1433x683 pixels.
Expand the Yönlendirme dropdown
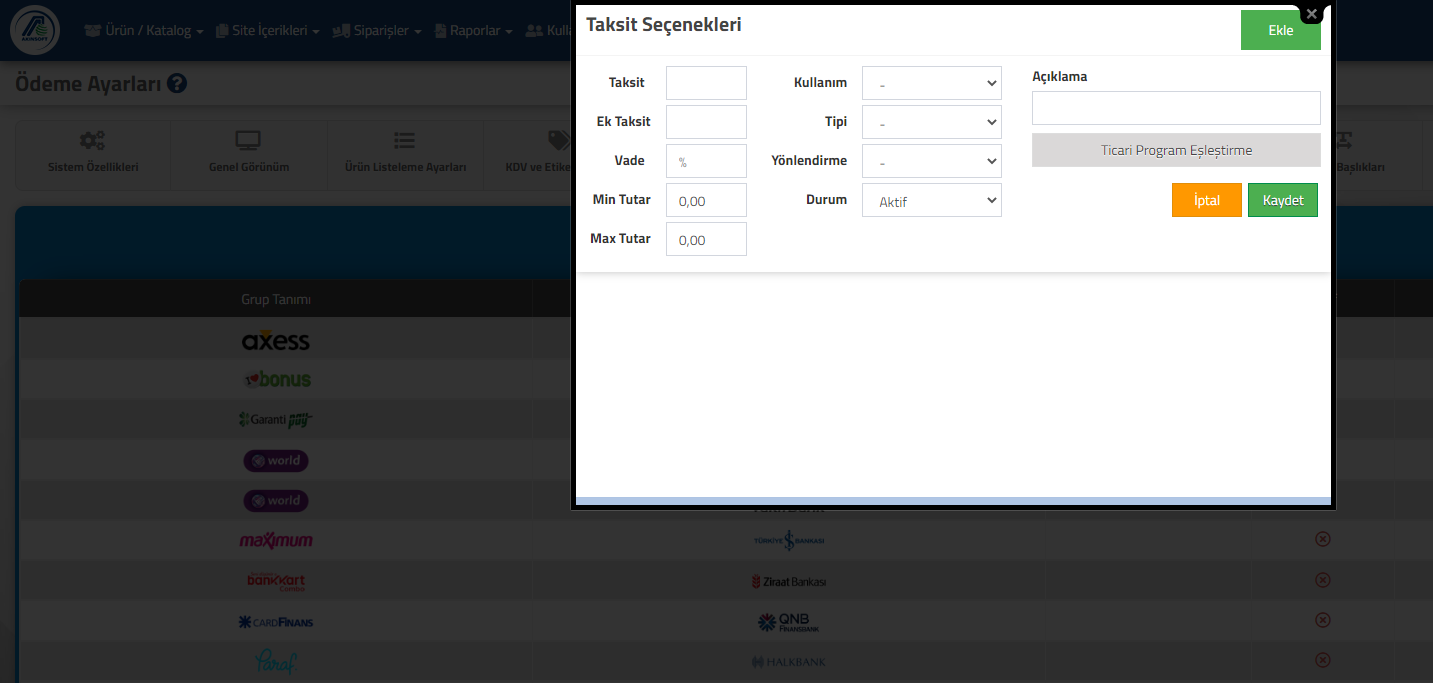[x=931, y=161]
